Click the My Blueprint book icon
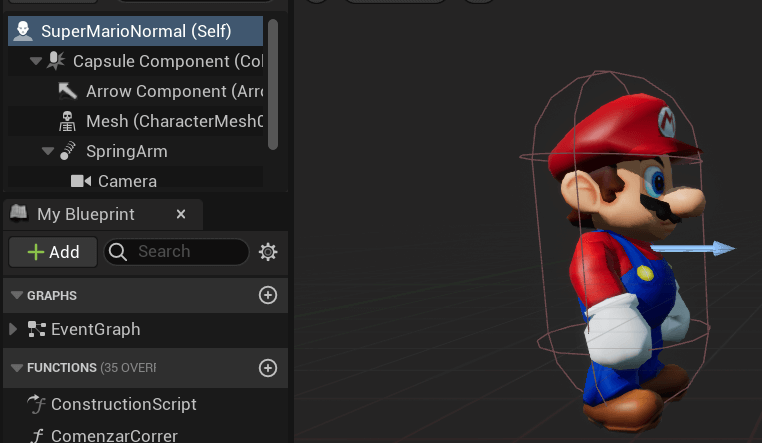Screen dimensions: 762x443 (19, 213)
